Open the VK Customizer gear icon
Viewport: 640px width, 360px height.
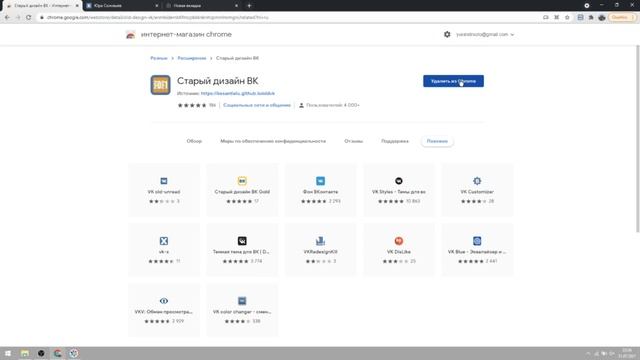tap(477, 181)
